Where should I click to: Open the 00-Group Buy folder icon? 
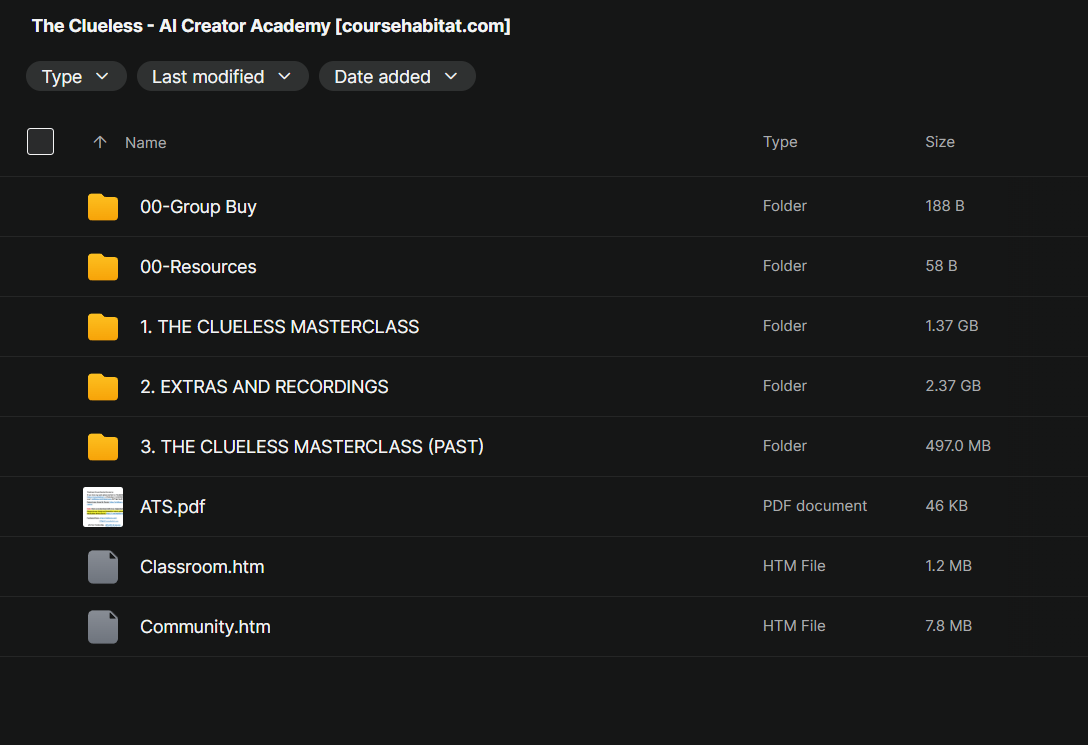tap(103, 207)
